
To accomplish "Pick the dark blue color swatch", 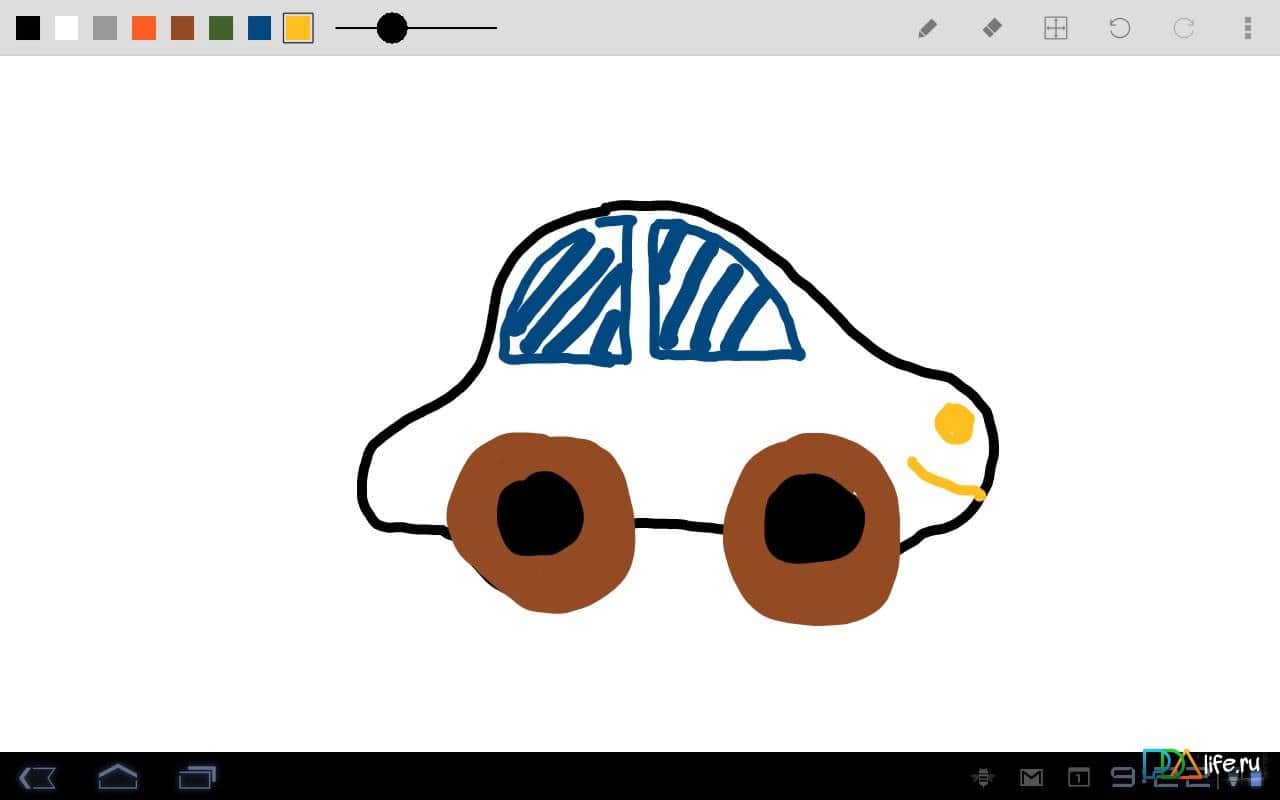I will (260, 28).
